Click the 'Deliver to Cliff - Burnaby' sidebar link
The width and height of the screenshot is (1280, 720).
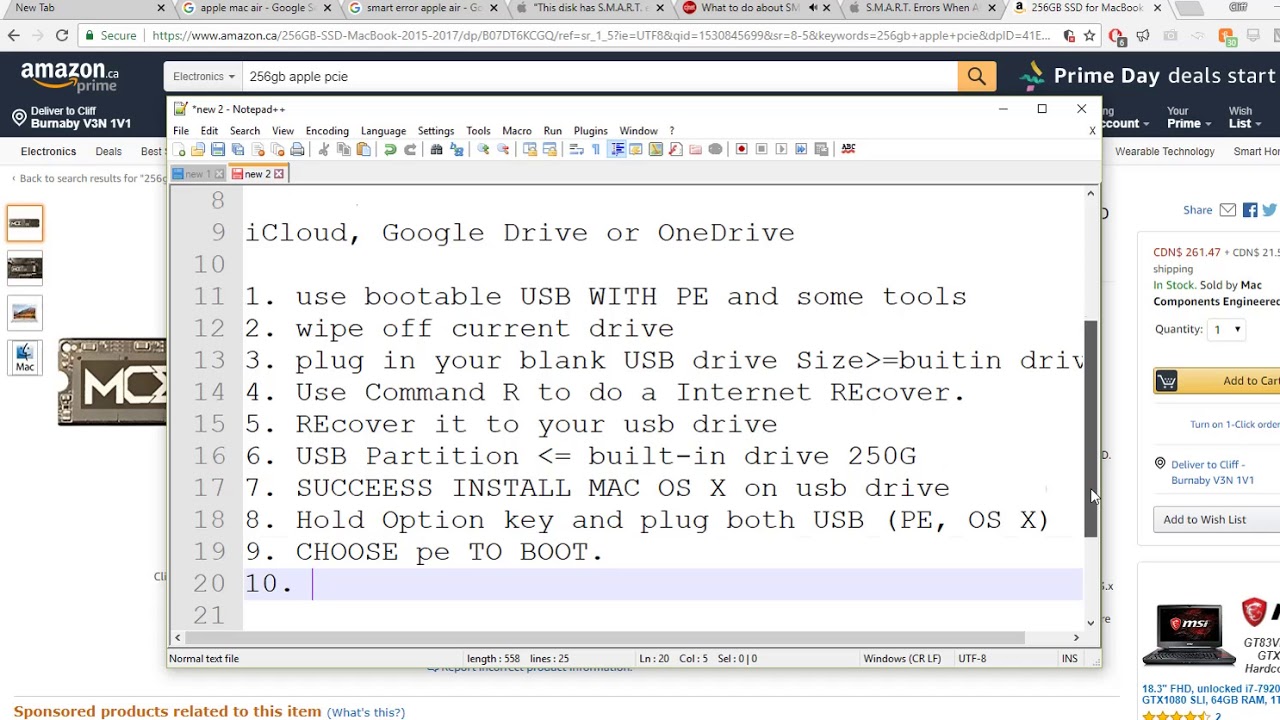(1212, 472)
